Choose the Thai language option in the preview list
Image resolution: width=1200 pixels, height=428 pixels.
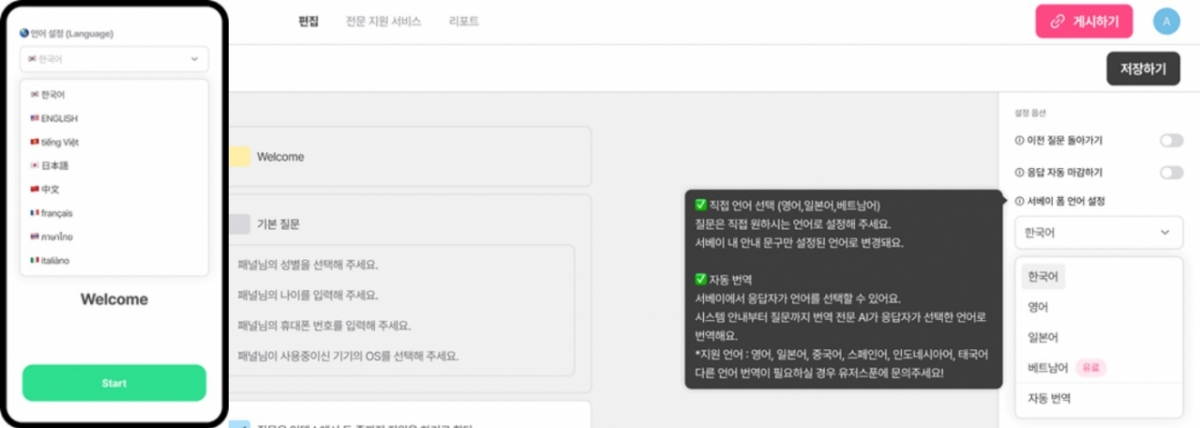(x=114, y=237)
